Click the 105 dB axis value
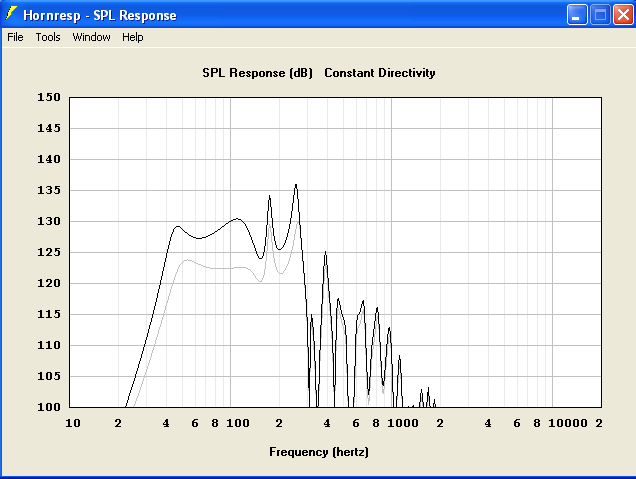The width and height of the screenshot is (636, 479). tap(49, 376)
